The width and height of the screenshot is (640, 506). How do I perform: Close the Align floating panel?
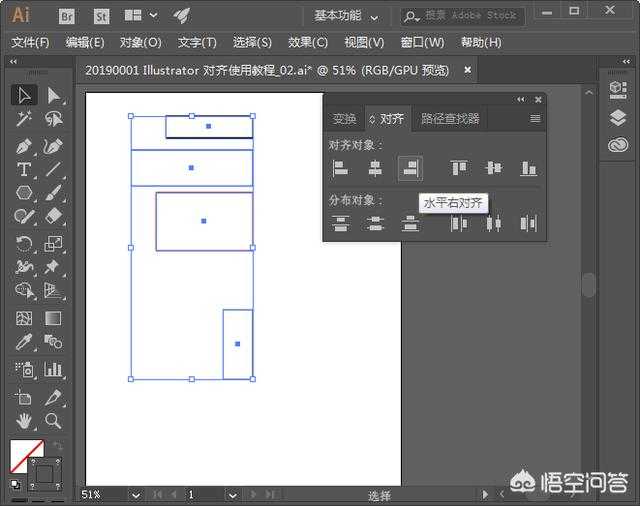538,100
